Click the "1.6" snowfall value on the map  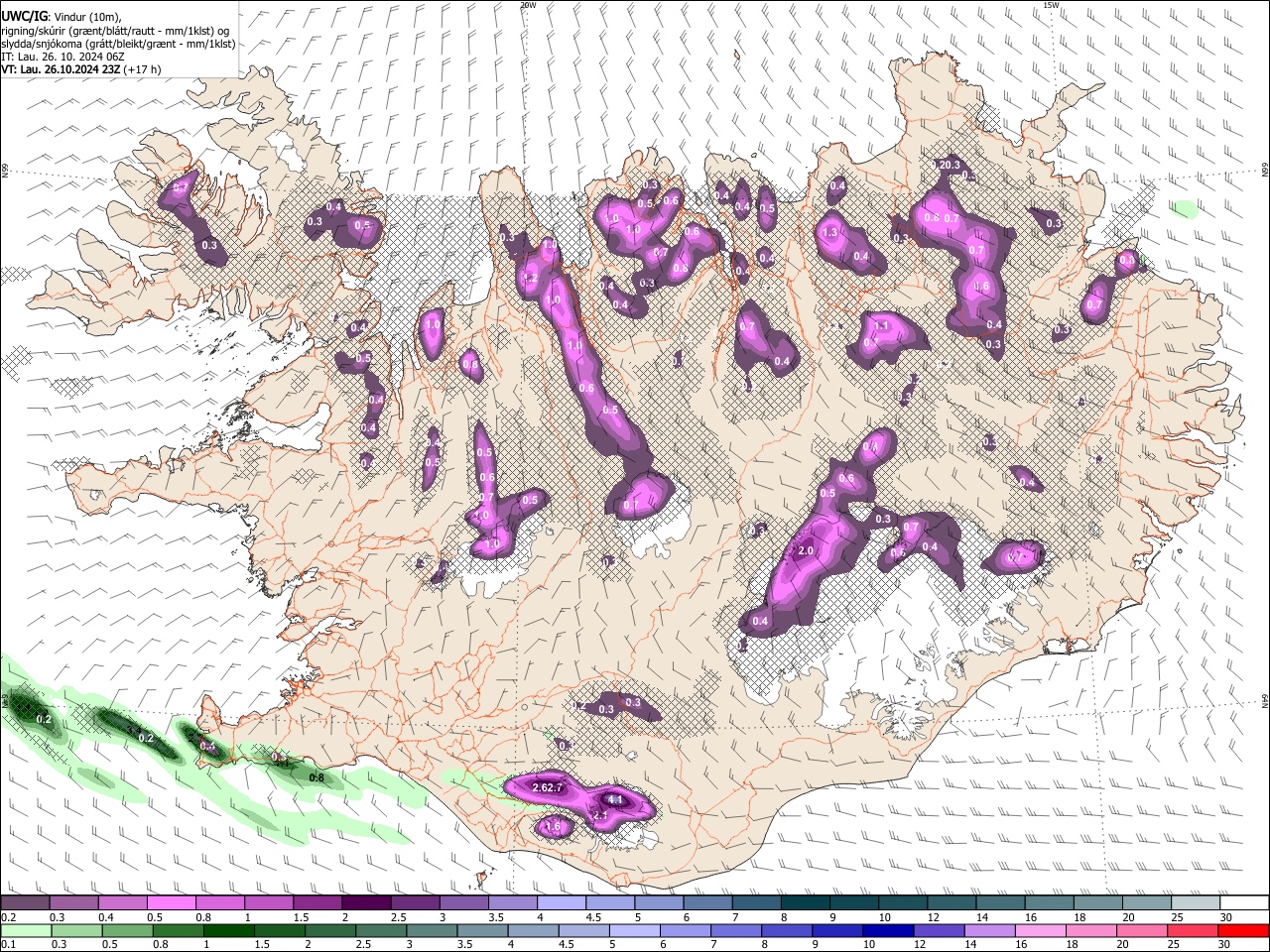click(x=554, y=827)
